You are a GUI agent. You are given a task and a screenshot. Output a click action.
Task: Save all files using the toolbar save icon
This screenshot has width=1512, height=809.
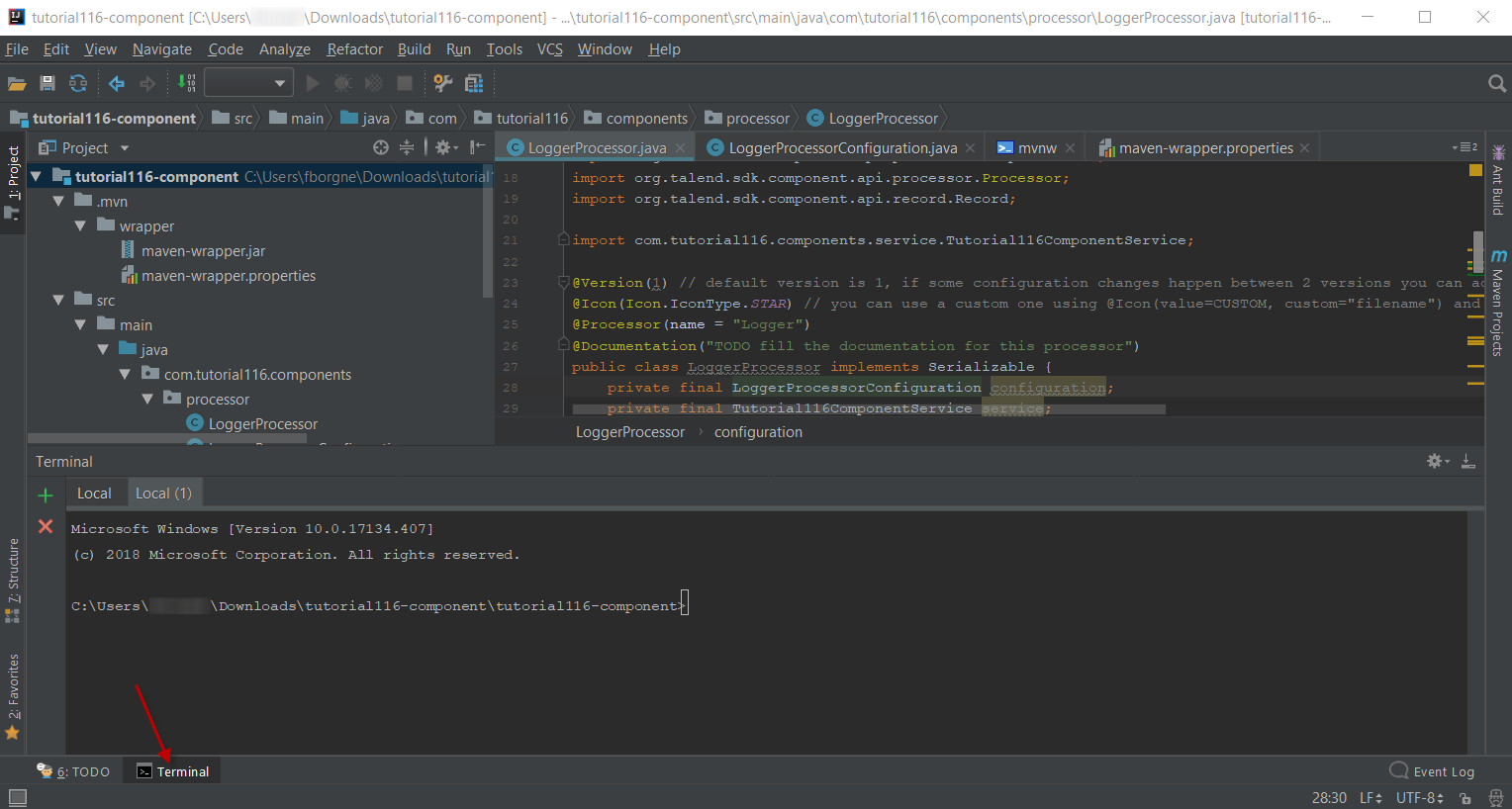coord(47,83)
